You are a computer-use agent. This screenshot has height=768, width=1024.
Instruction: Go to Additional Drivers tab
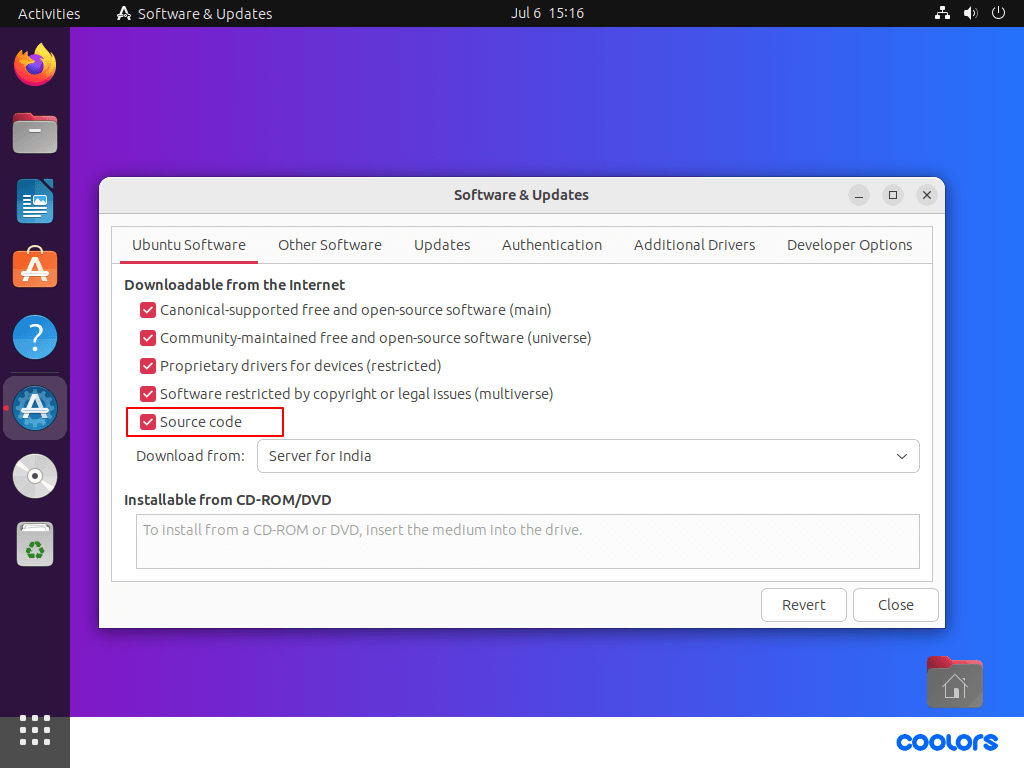[694, 245]
